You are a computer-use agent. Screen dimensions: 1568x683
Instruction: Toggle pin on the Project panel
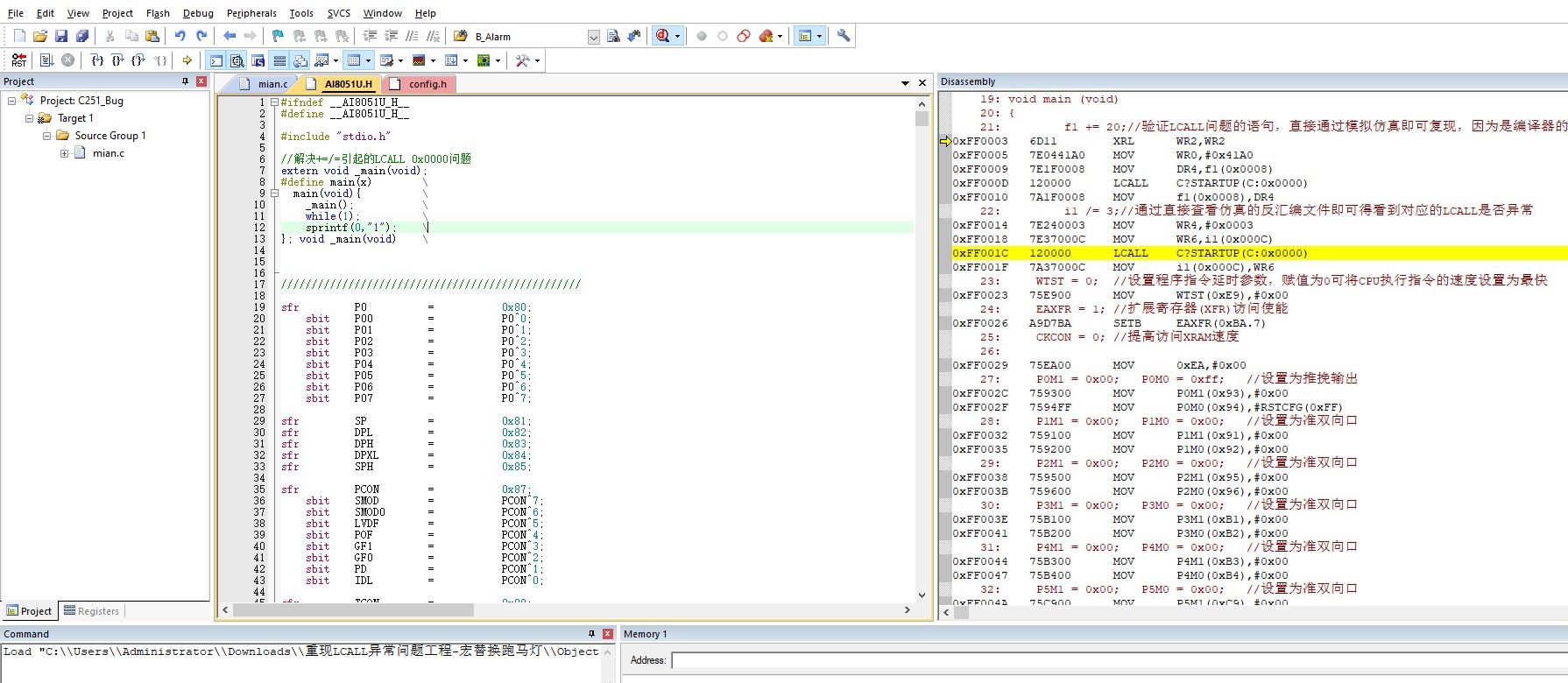pos(185,81)
